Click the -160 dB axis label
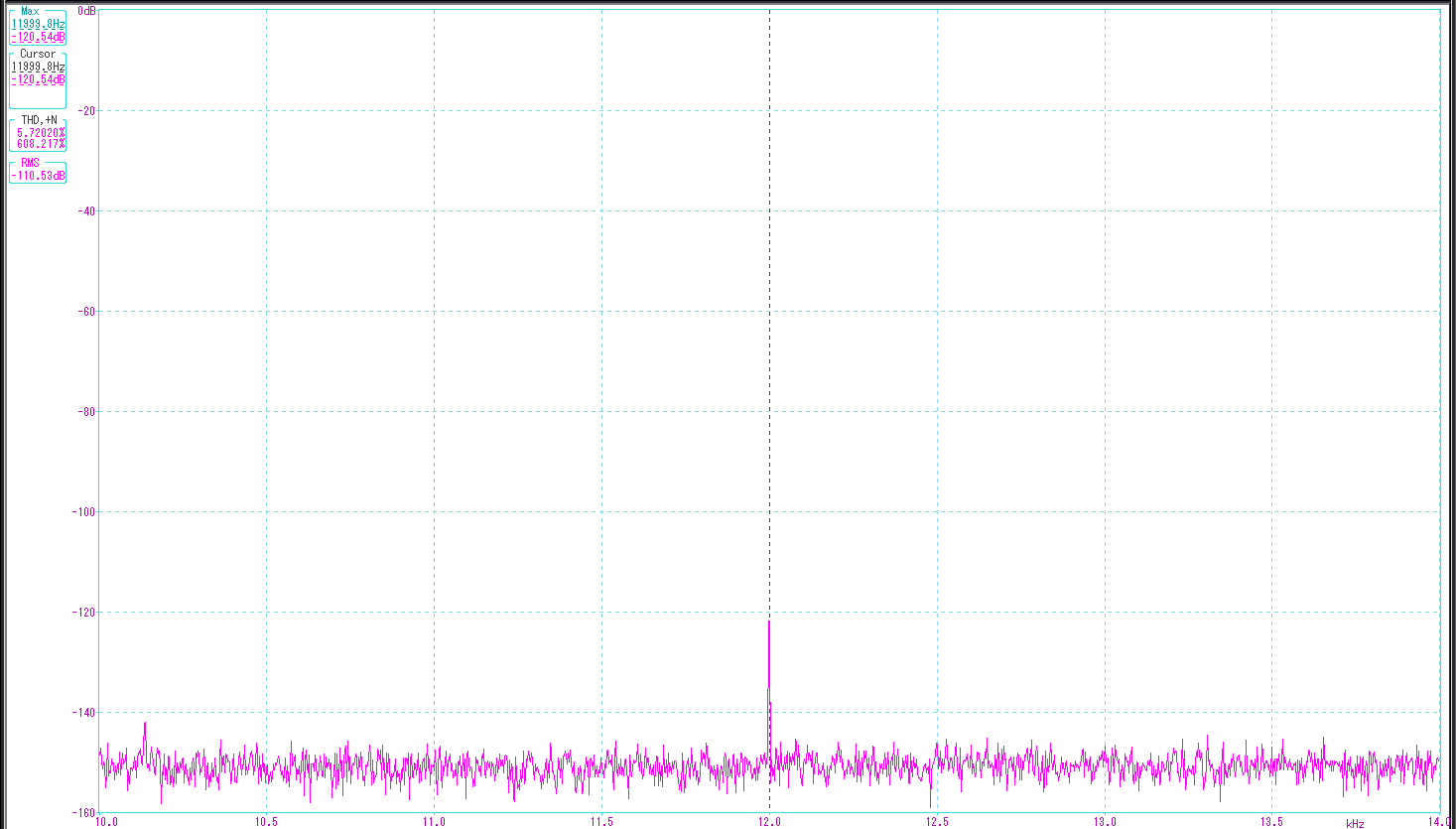 tap(84, 813)
